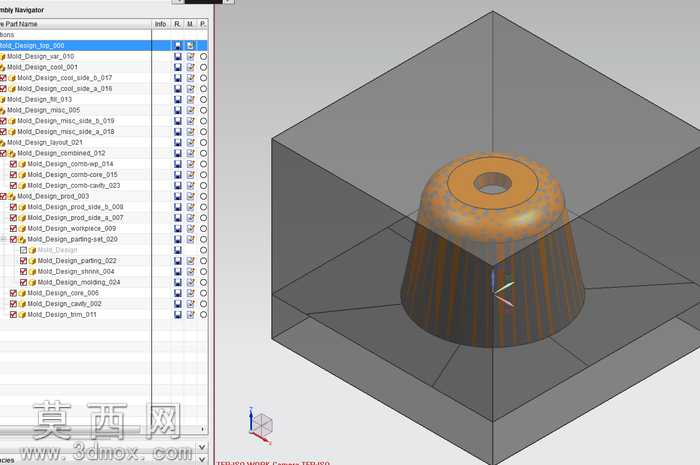Viewport: 700px width, 465px height.
Task: Click the save icon in Mold_Design_prod_003 row
Action: point(178,196)
